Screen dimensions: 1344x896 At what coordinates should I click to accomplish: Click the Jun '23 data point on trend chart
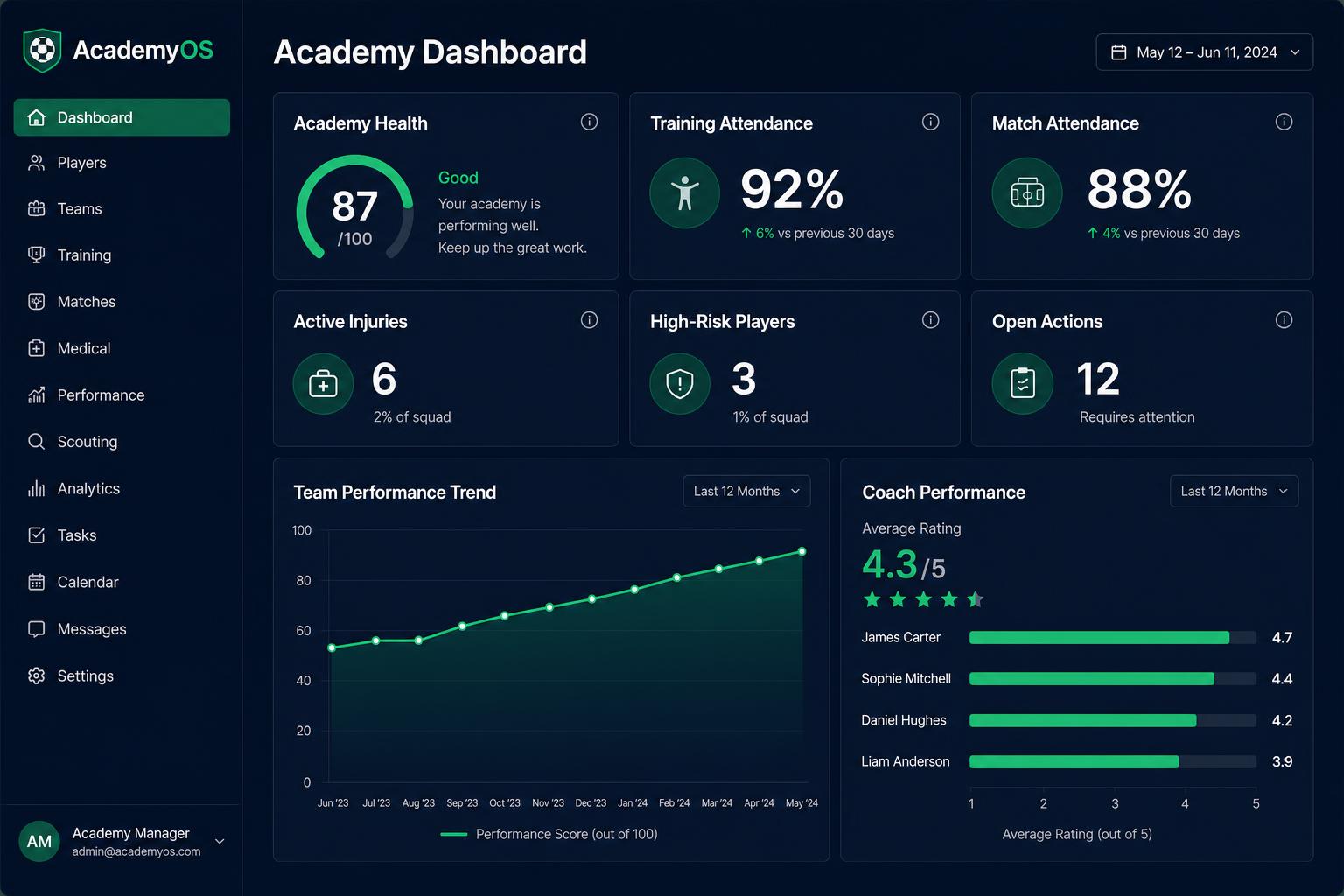click(332, 648)
